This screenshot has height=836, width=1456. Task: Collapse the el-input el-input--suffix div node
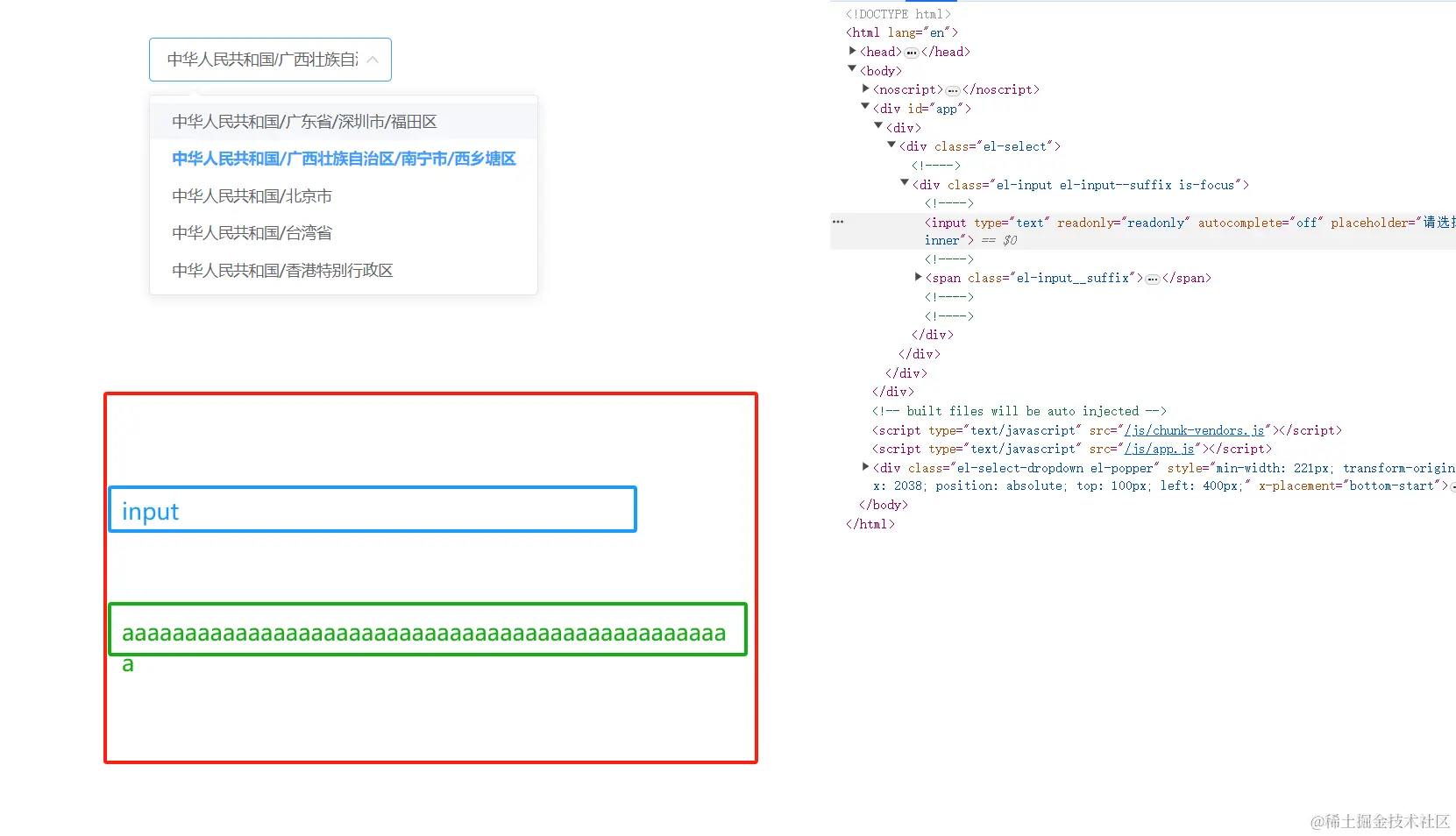tap(905, 182)
